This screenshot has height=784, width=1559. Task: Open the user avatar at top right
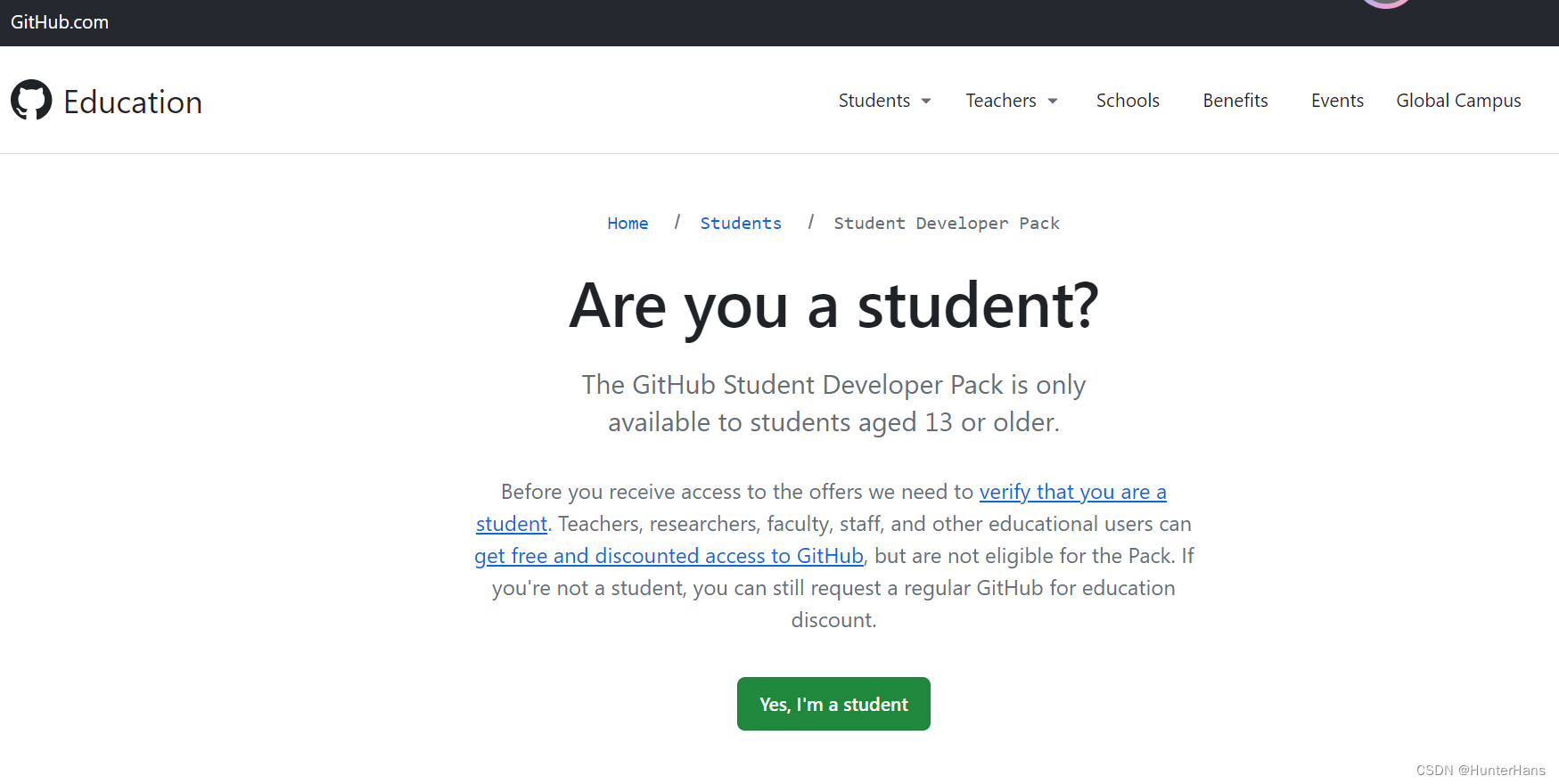point(1386,4)
